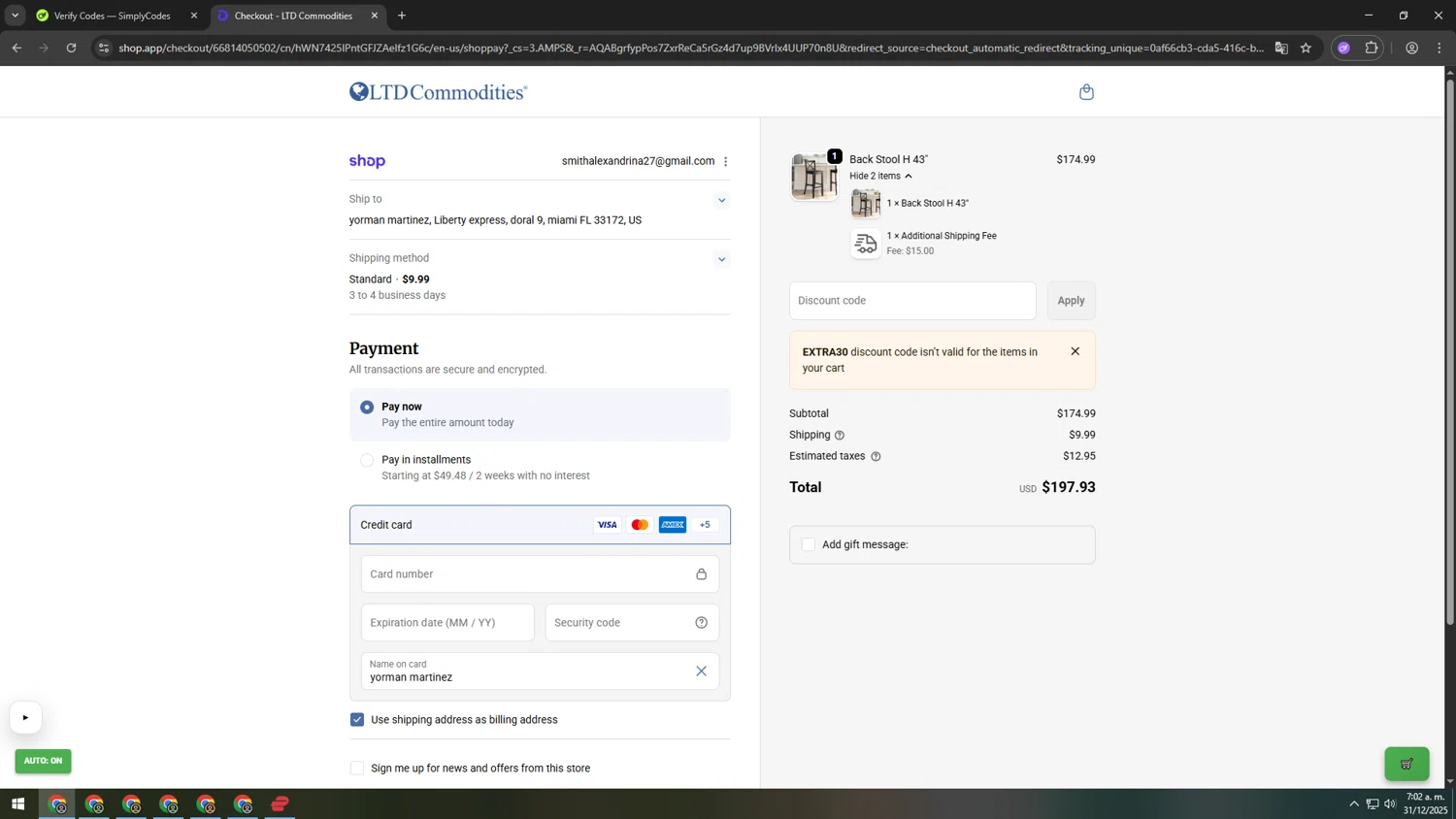Click the green cart floating button
Viewport: 1456px width, 819px height.
pyautogui.click(x=1406, y=764)
